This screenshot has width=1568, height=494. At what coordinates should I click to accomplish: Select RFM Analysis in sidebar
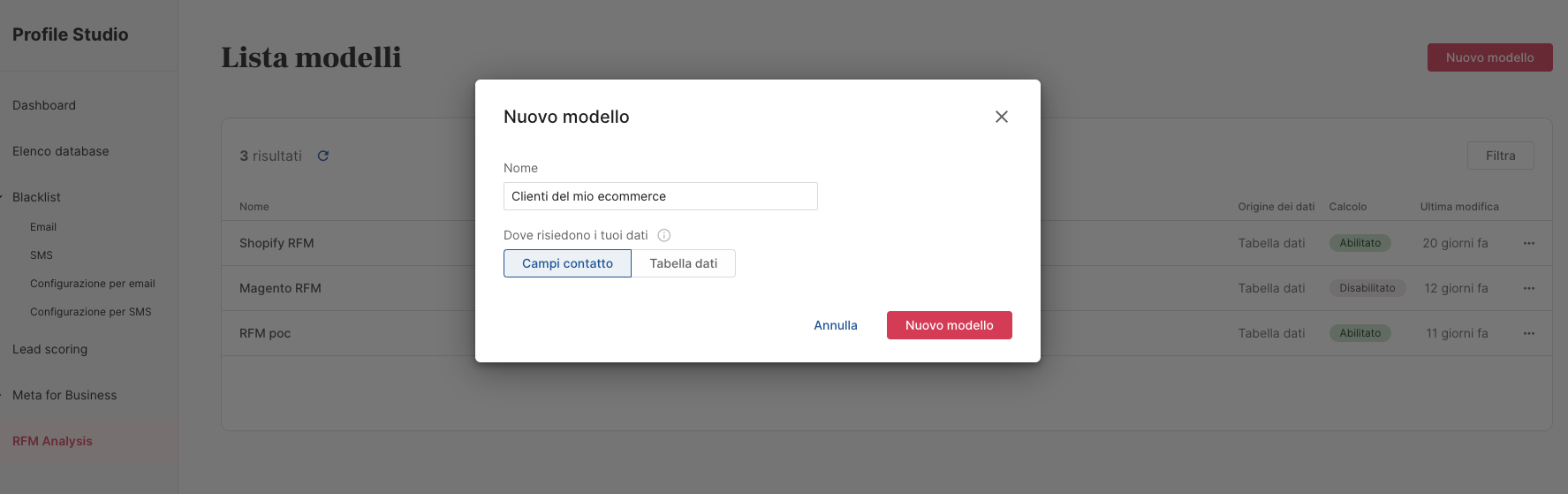coord(52,441)
